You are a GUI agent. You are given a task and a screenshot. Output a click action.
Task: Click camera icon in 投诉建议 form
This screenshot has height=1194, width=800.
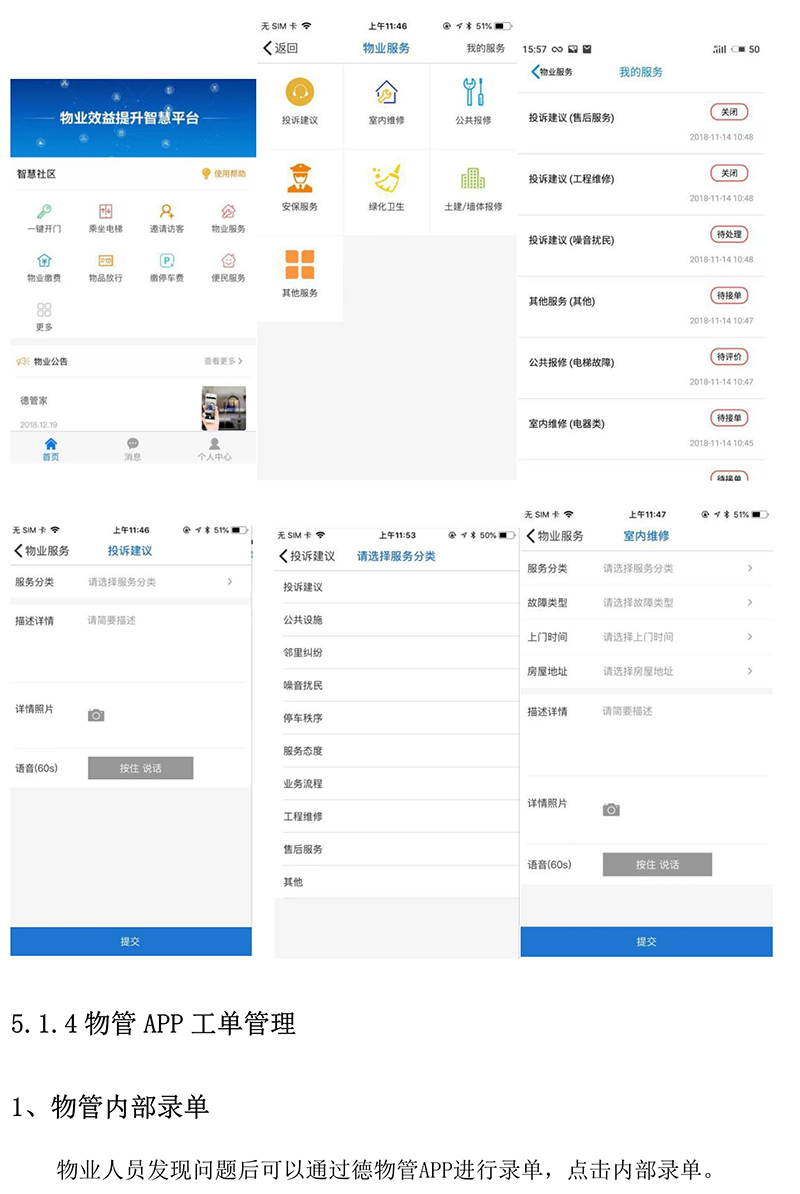(x=96, y=715)
